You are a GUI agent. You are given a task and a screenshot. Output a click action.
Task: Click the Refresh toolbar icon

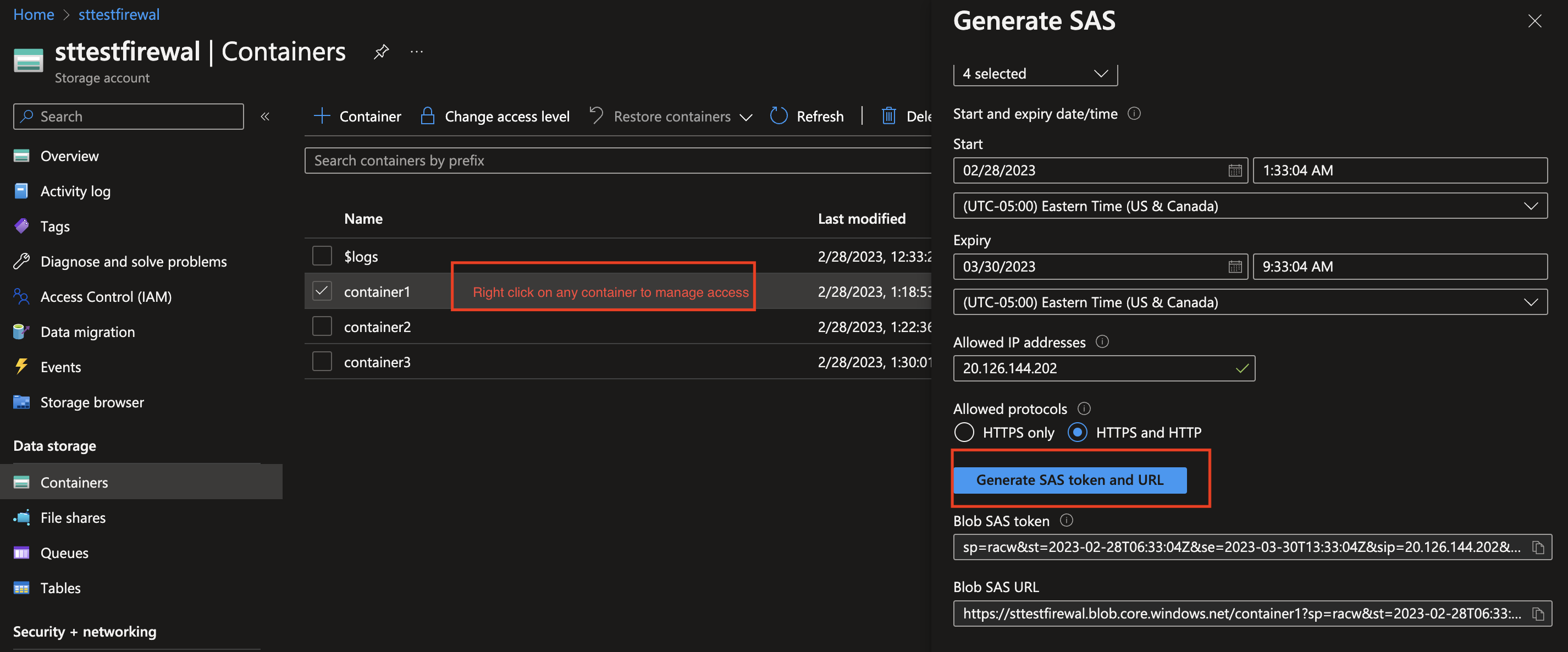point(779,115)
